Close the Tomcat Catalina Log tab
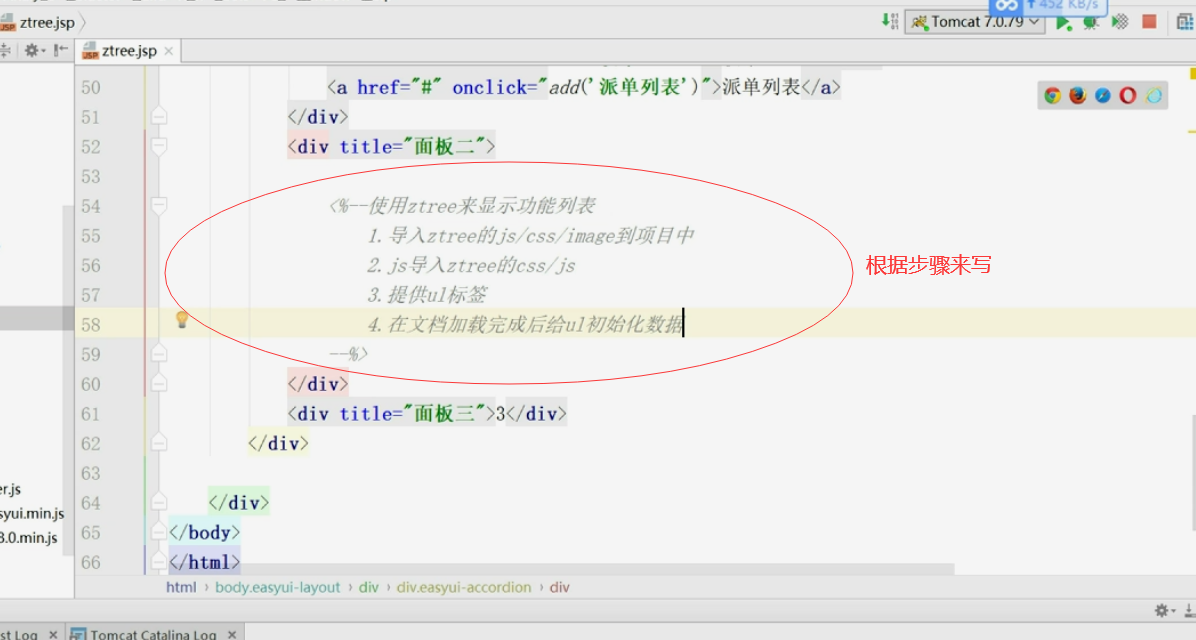 tap(231, 634)
